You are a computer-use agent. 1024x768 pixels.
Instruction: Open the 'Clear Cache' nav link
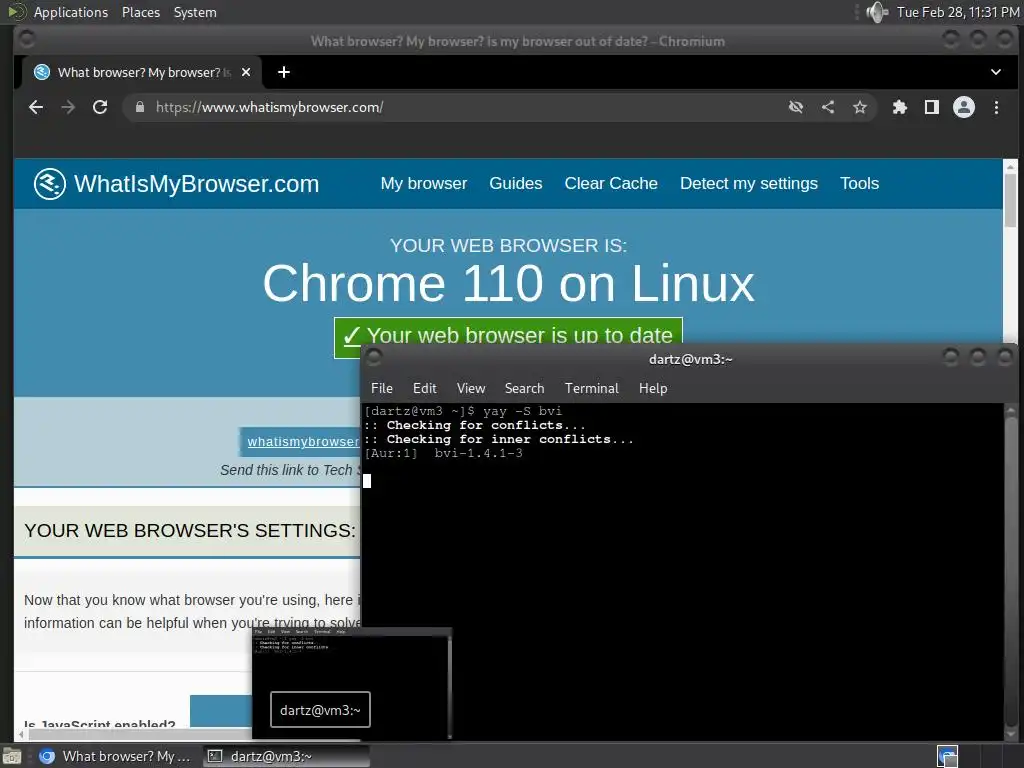611,184
